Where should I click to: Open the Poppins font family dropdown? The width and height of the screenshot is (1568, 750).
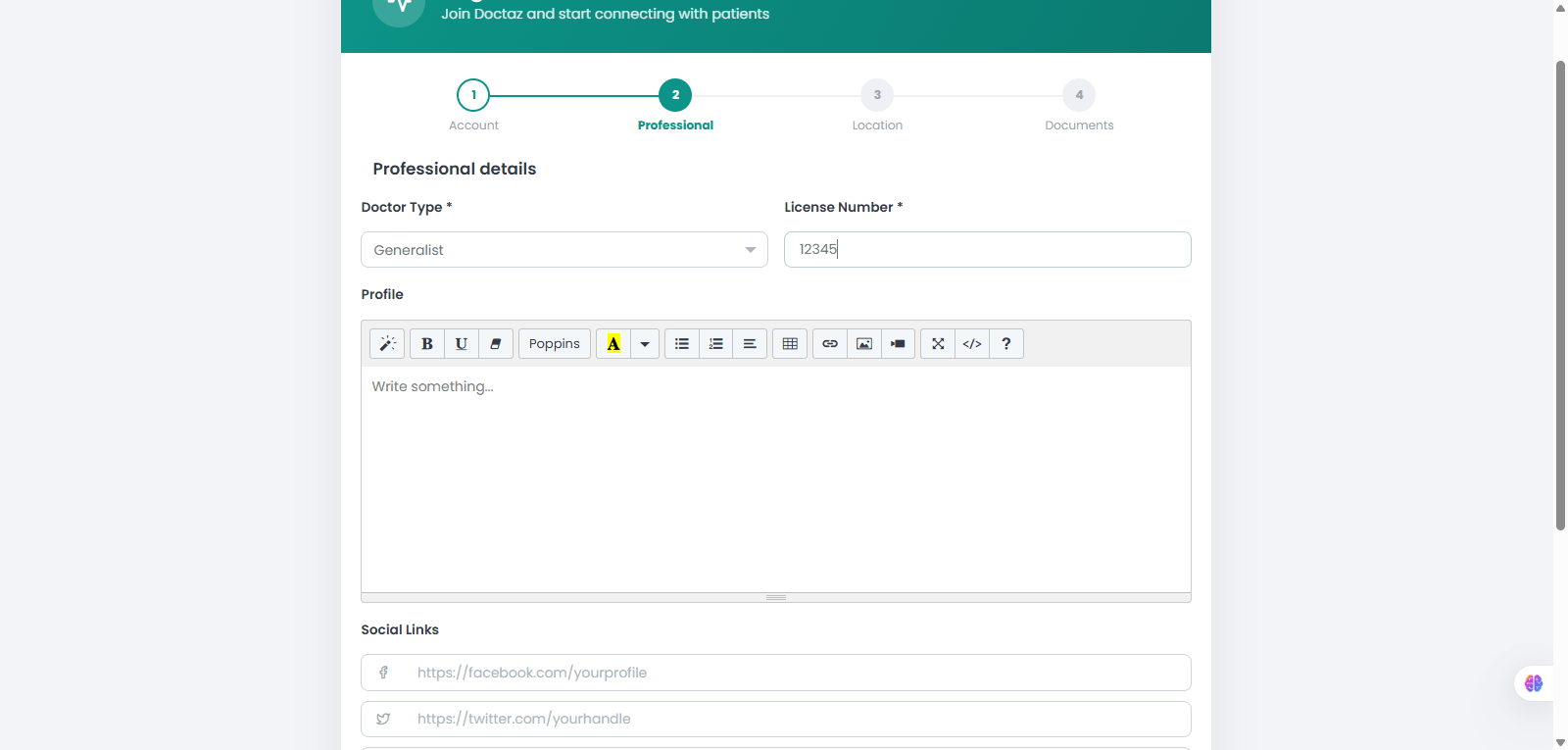pos(555,344)
